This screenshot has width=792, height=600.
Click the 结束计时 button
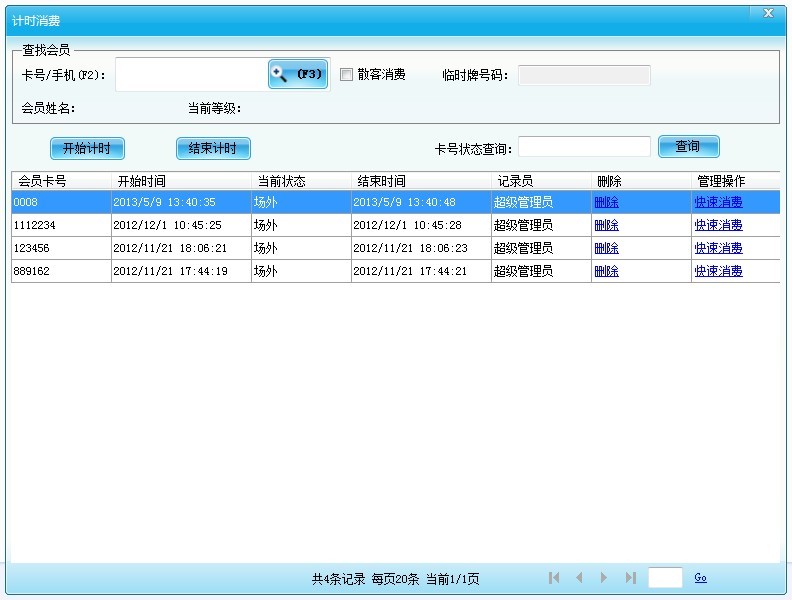(x=213, y=148)
